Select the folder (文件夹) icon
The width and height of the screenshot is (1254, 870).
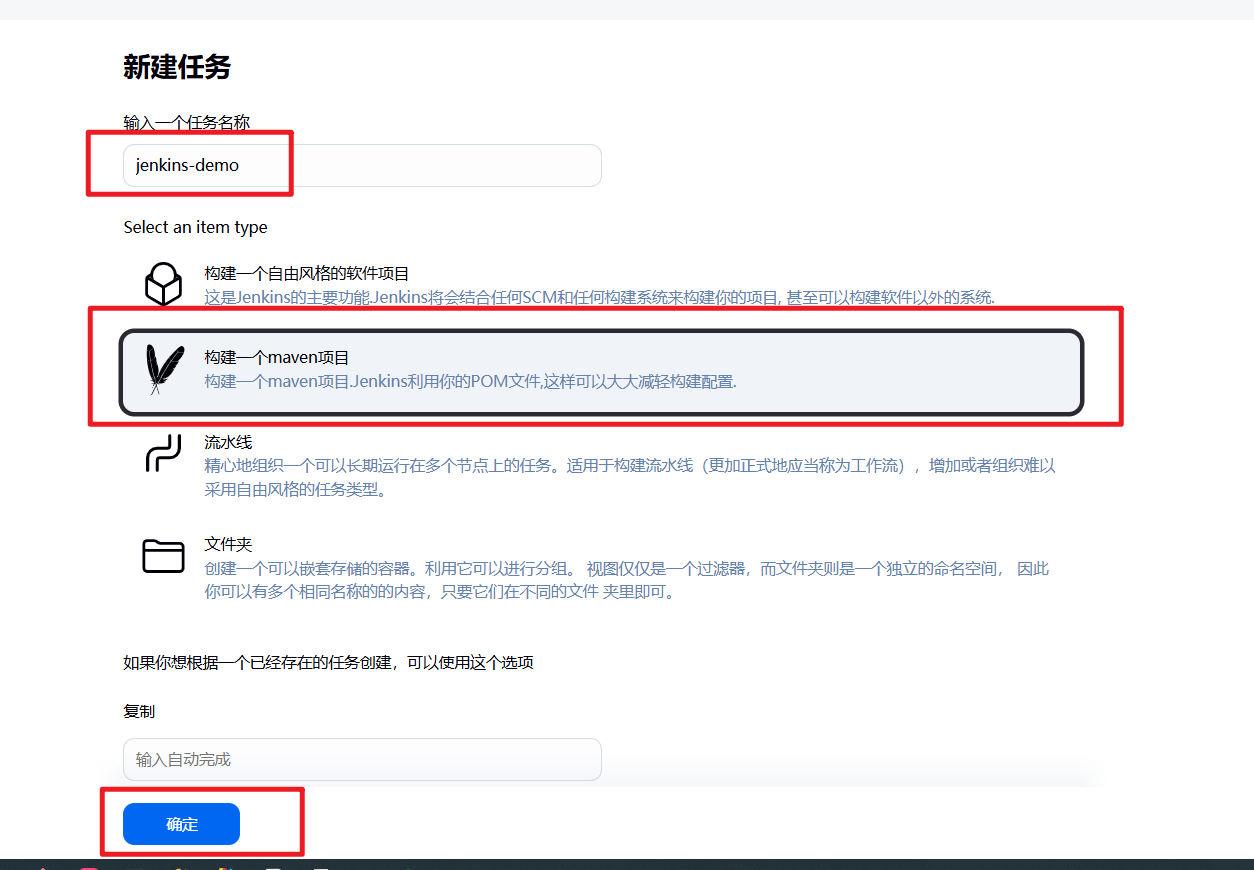163,556
